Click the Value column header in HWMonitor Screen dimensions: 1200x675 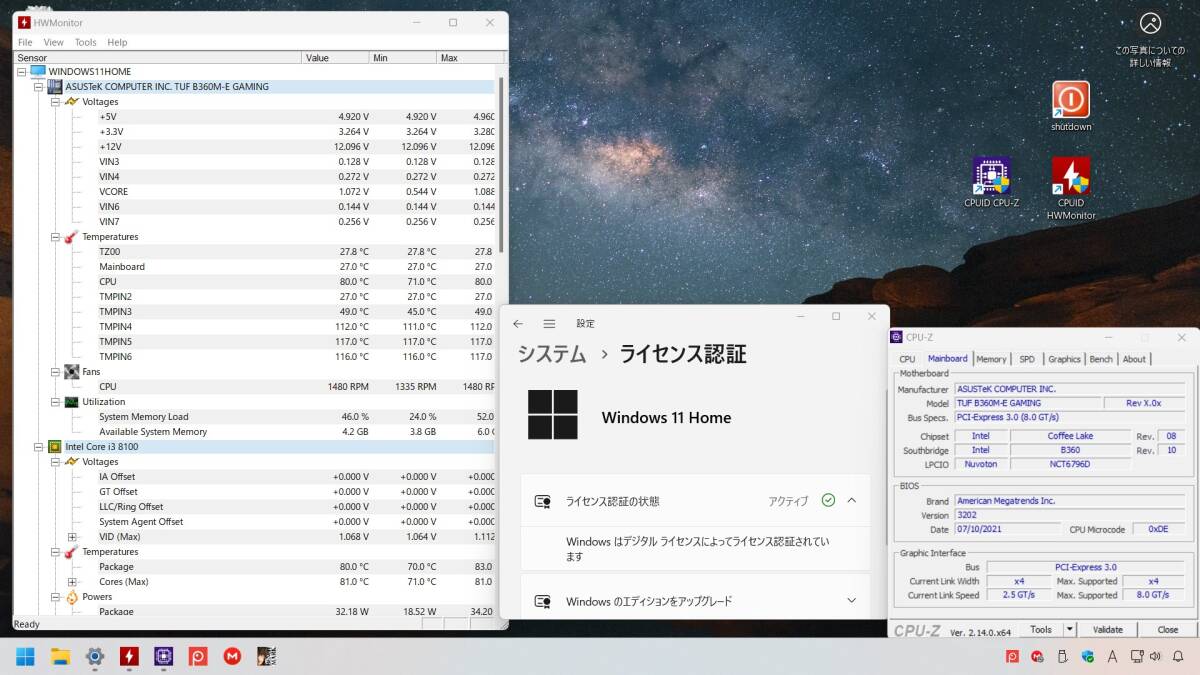point(335,58)
